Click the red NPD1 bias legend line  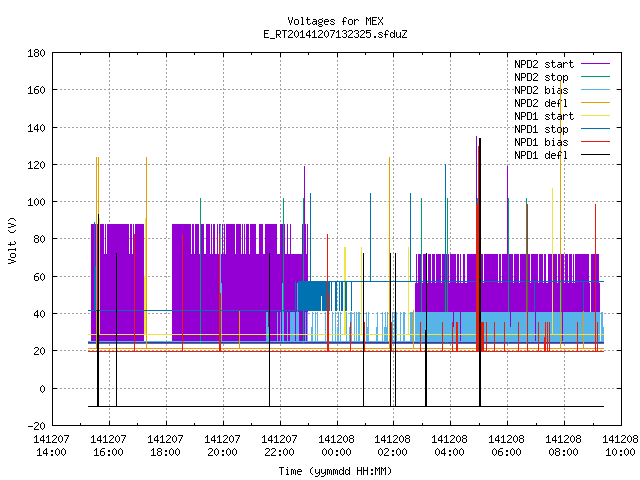click(595, 142)
